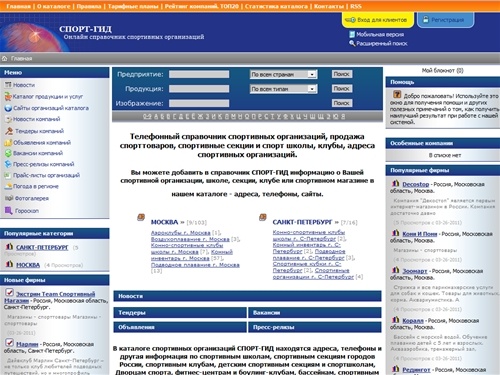The height and width of the screenshot is (375, 500).
Task: Click the company icon beside Коралл
Action: [x=395, y=319]
